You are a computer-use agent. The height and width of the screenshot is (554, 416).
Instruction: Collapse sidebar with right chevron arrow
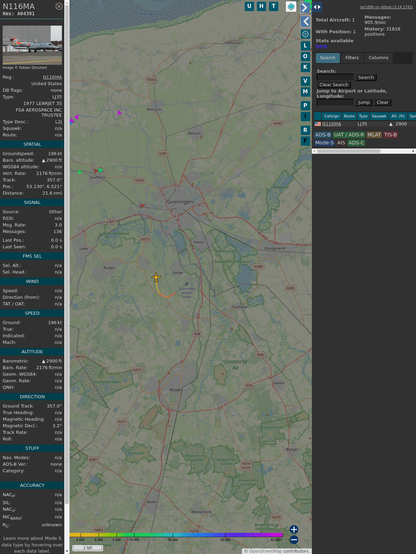305,7
